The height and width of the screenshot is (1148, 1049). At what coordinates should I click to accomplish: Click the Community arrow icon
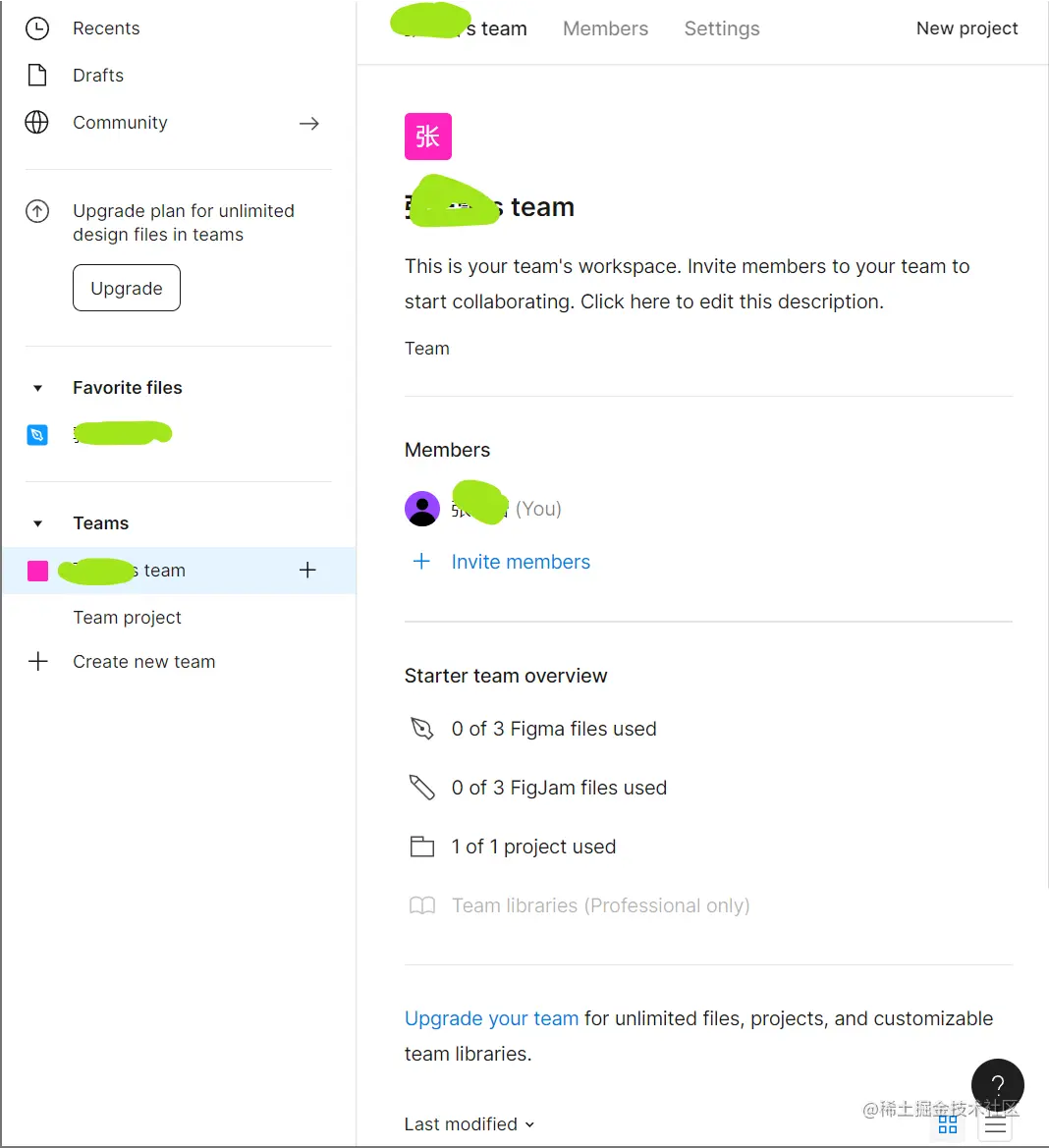pos(309,124)
